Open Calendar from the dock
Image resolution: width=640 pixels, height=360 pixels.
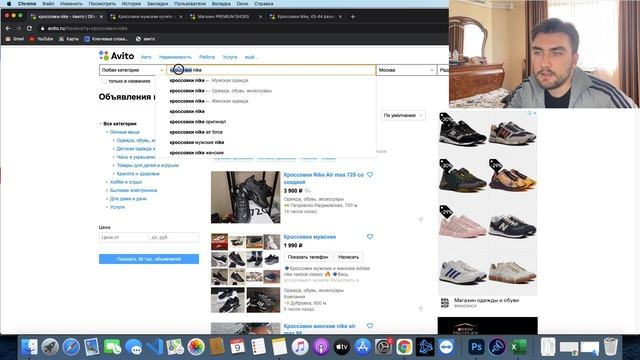pos(238,347)
